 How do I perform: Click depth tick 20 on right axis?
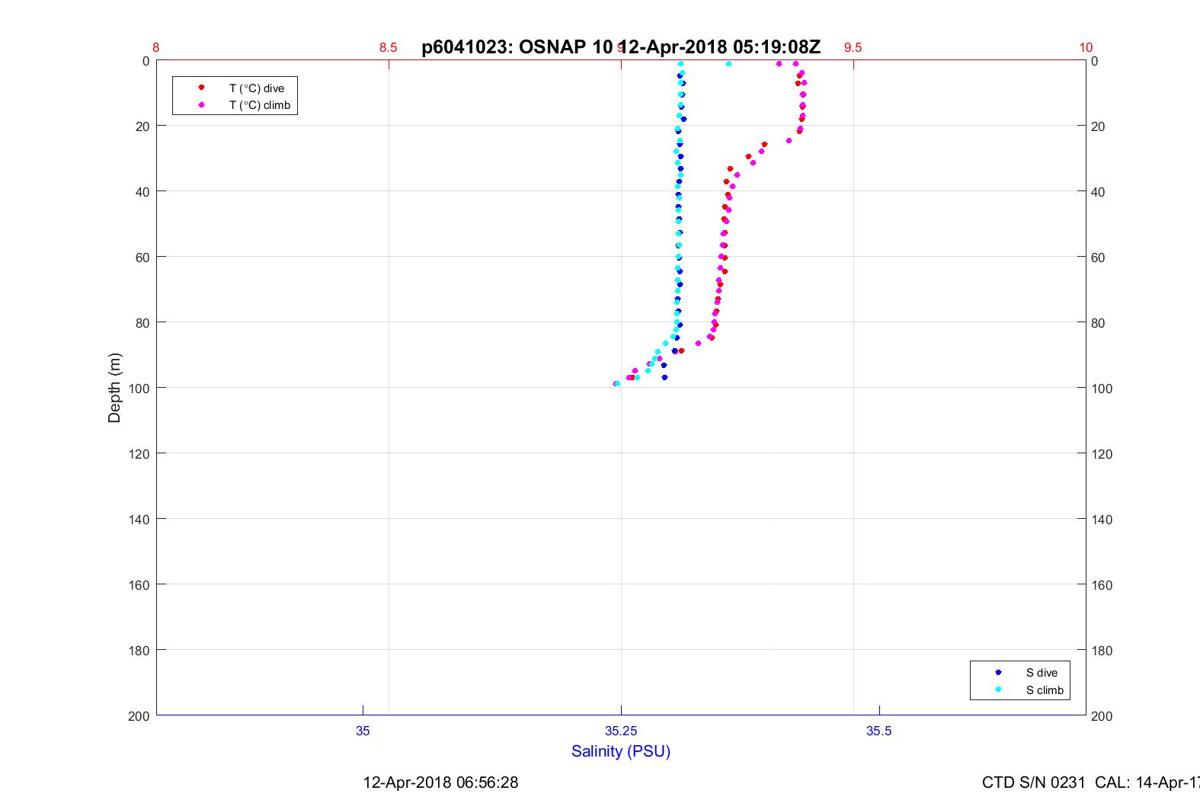(1099, 126)
